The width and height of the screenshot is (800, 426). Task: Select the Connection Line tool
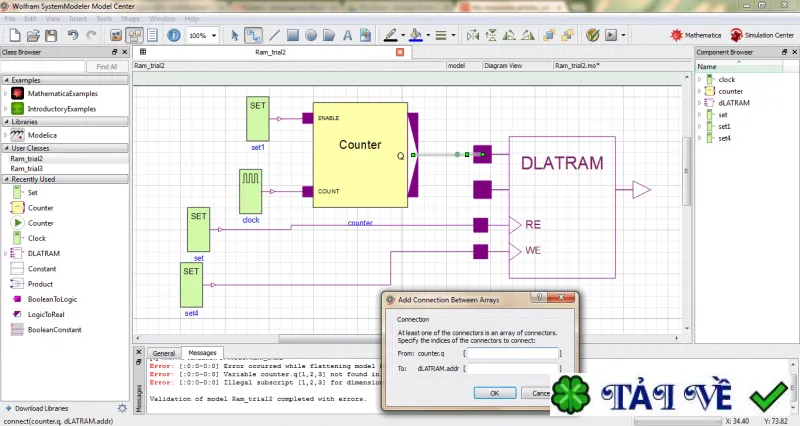point(253,35)
